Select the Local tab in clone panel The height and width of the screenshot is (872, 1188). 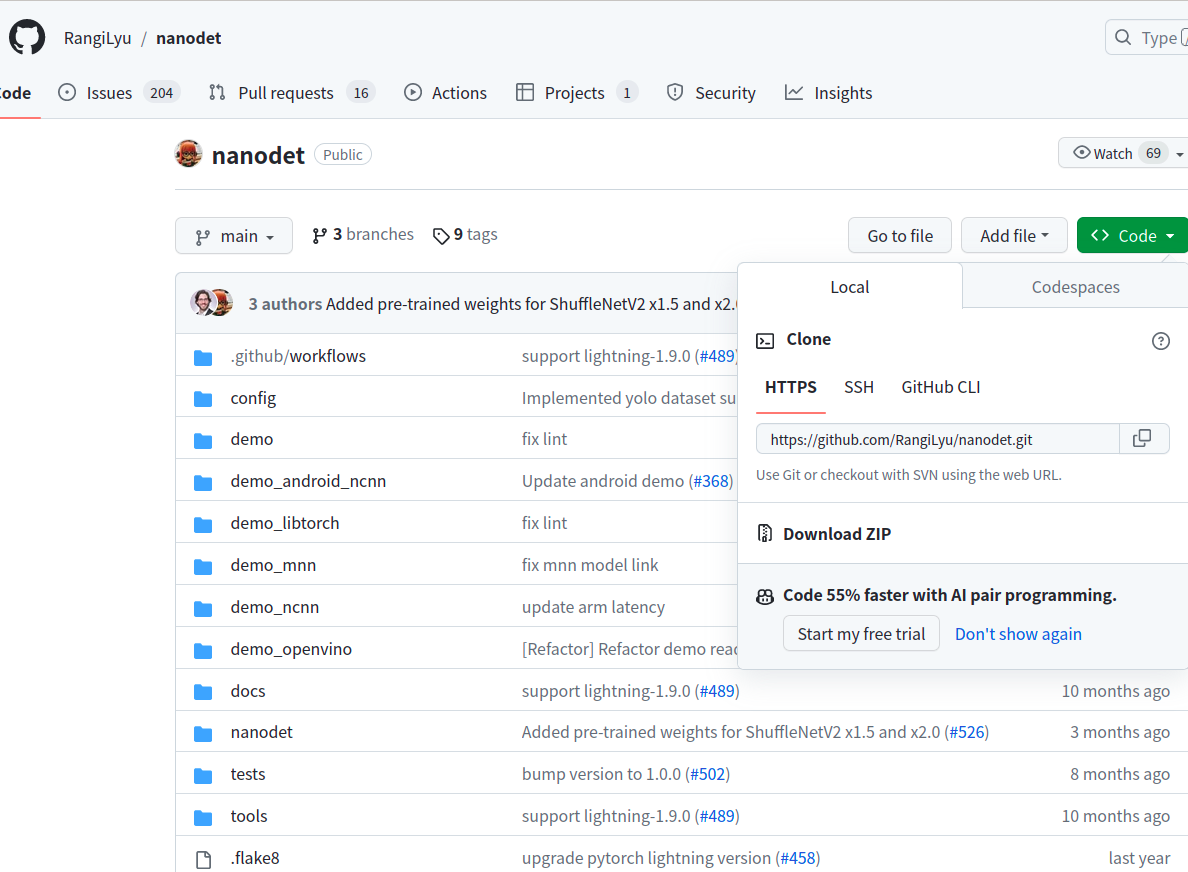[x=849, y=287]
